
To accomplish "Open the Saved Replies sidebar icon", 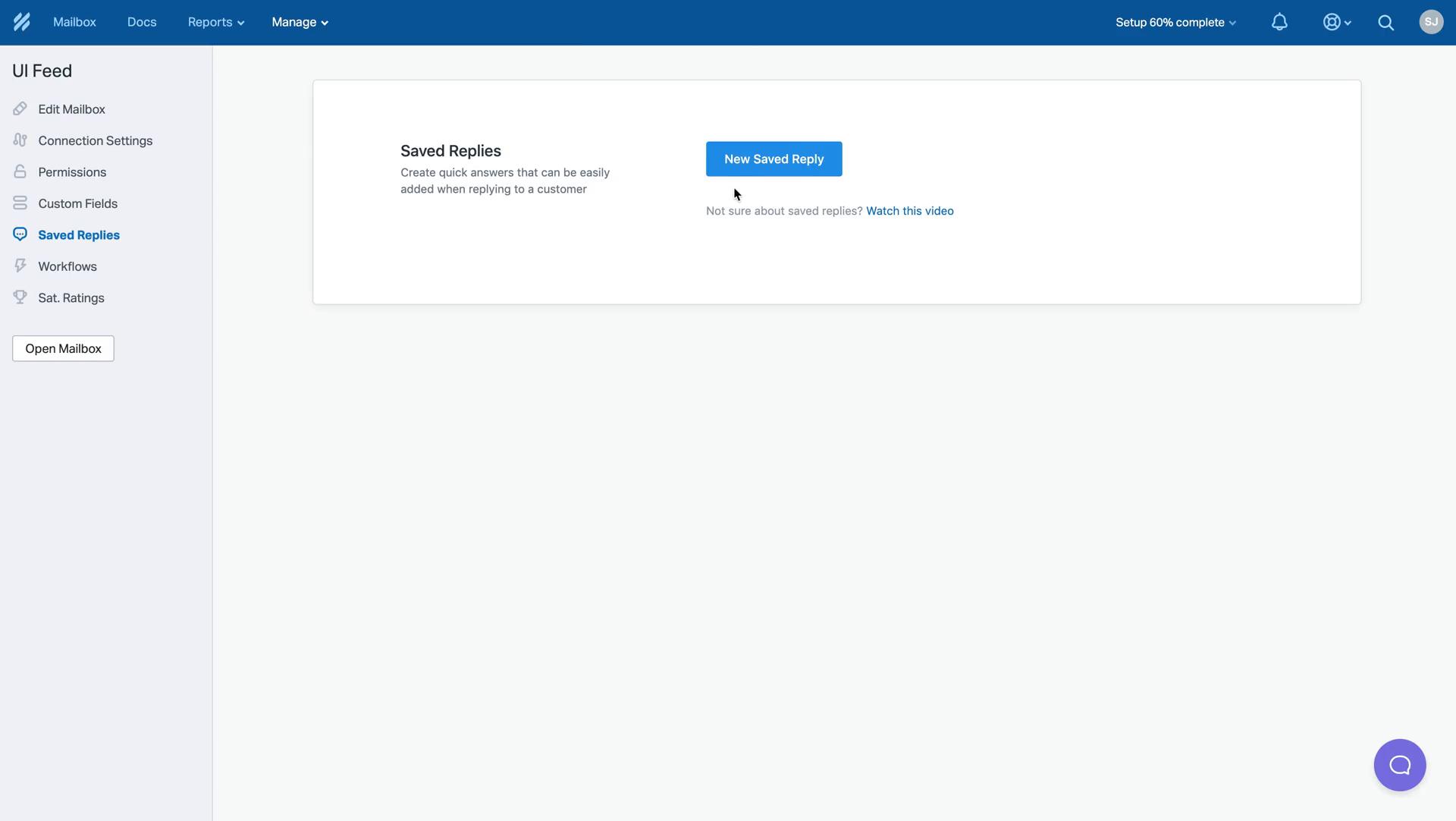I will click(x=19, y=234).
